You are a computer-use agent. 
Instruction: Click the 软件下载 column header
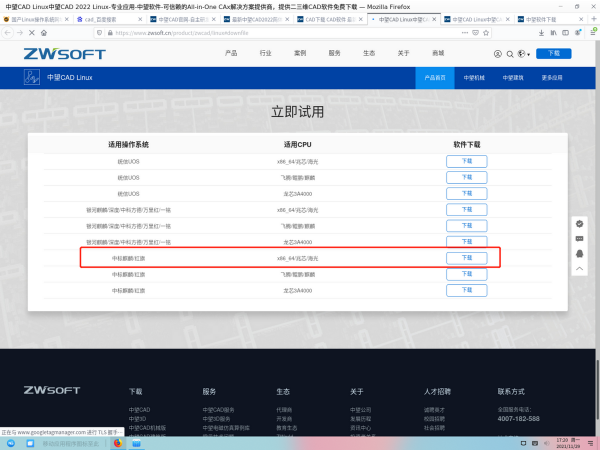(x=466, y=145)
